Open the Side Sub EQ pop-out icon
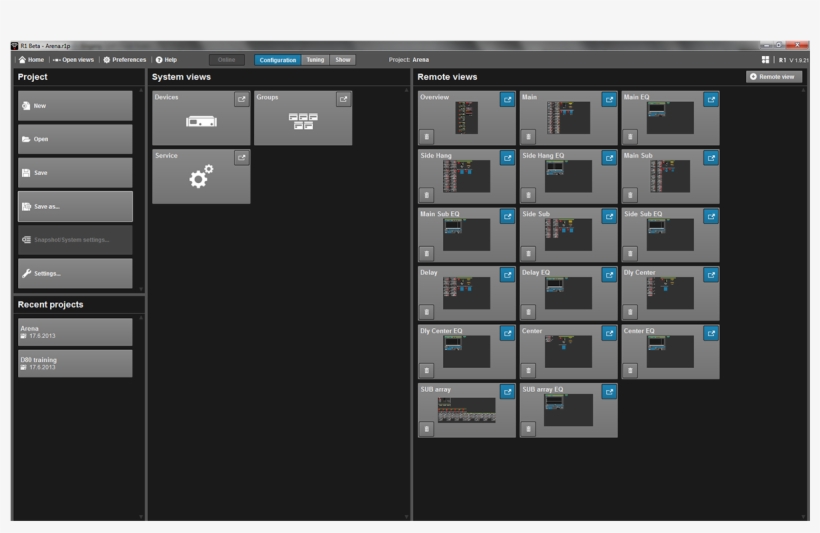The image size is (820, 533). pyautogui.click(x=711, y=217)
